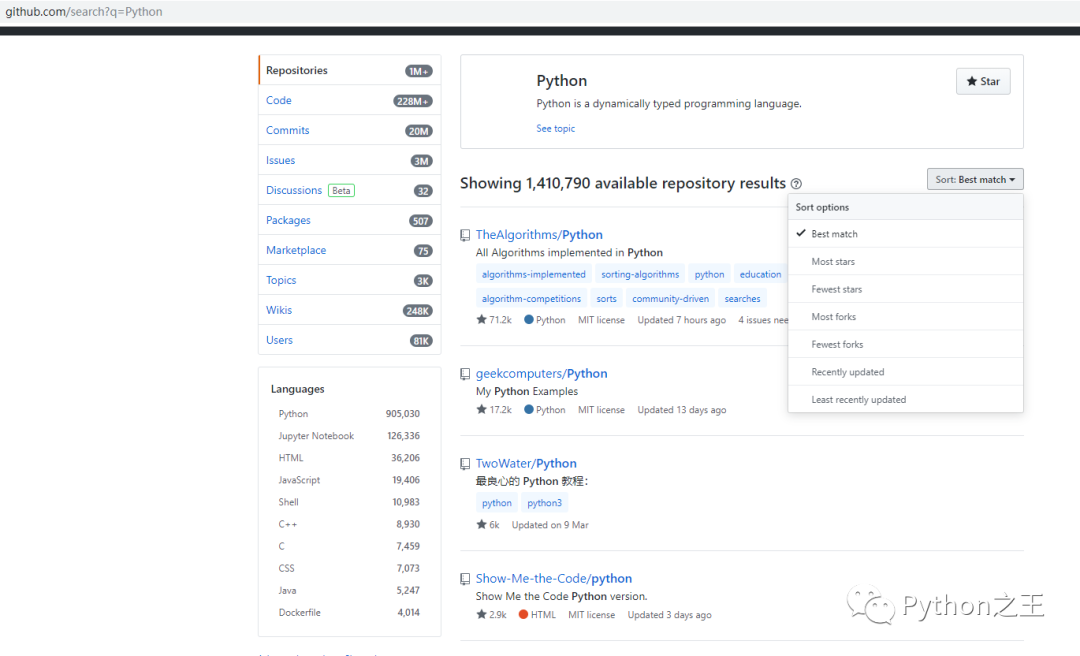The image size is (1080, 656).
Task: Select the Repositories search category
Action: [x=349, y=70]
